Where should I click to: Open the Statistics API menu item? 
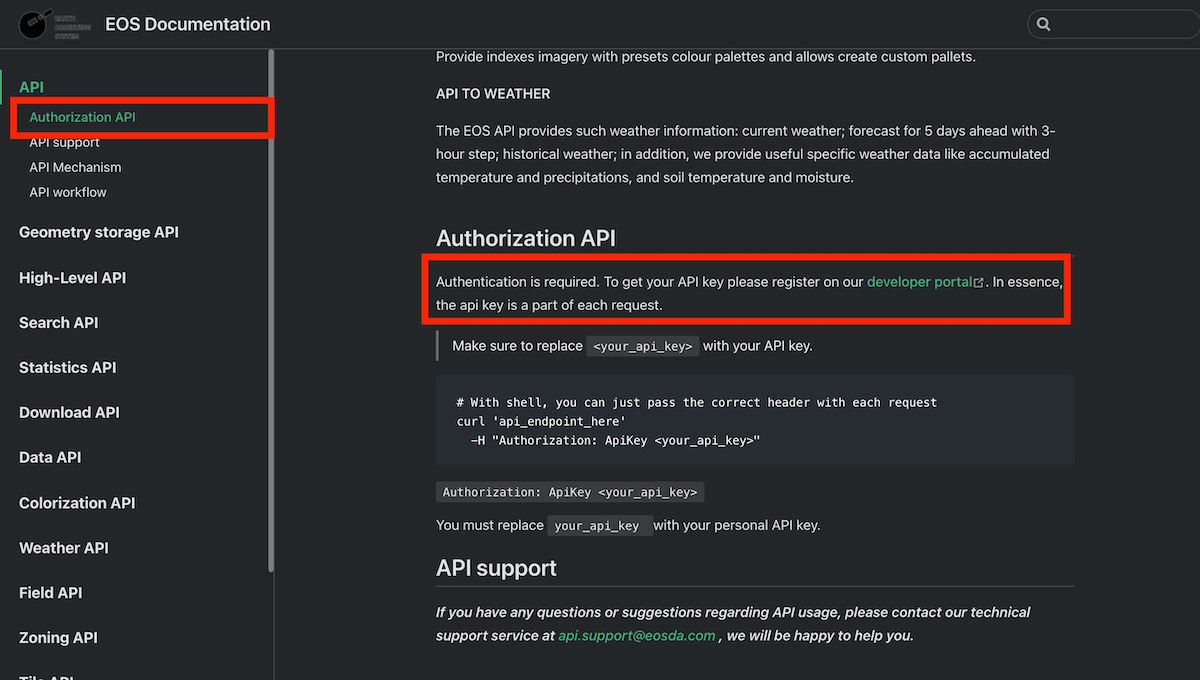tap(67, 367)
